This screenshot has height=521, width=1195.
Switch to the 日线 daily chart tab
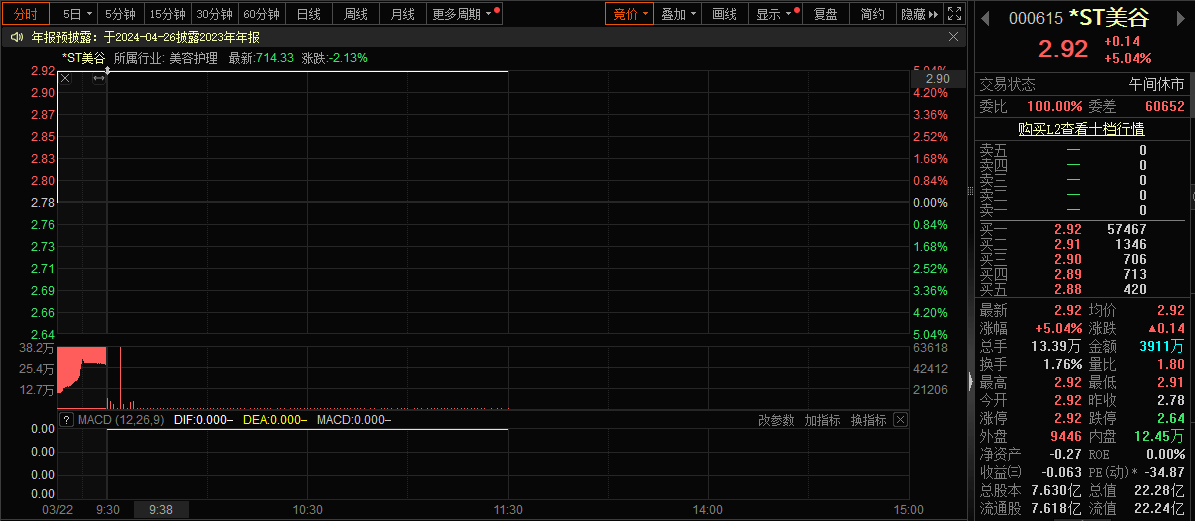[x=309, y=14]
